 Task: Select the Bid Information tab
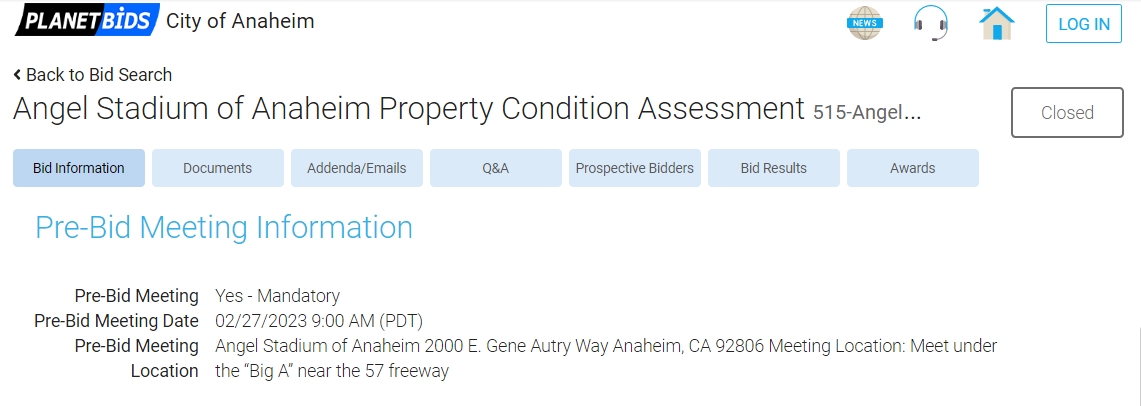pyautogui.click(x=79, y=168)
